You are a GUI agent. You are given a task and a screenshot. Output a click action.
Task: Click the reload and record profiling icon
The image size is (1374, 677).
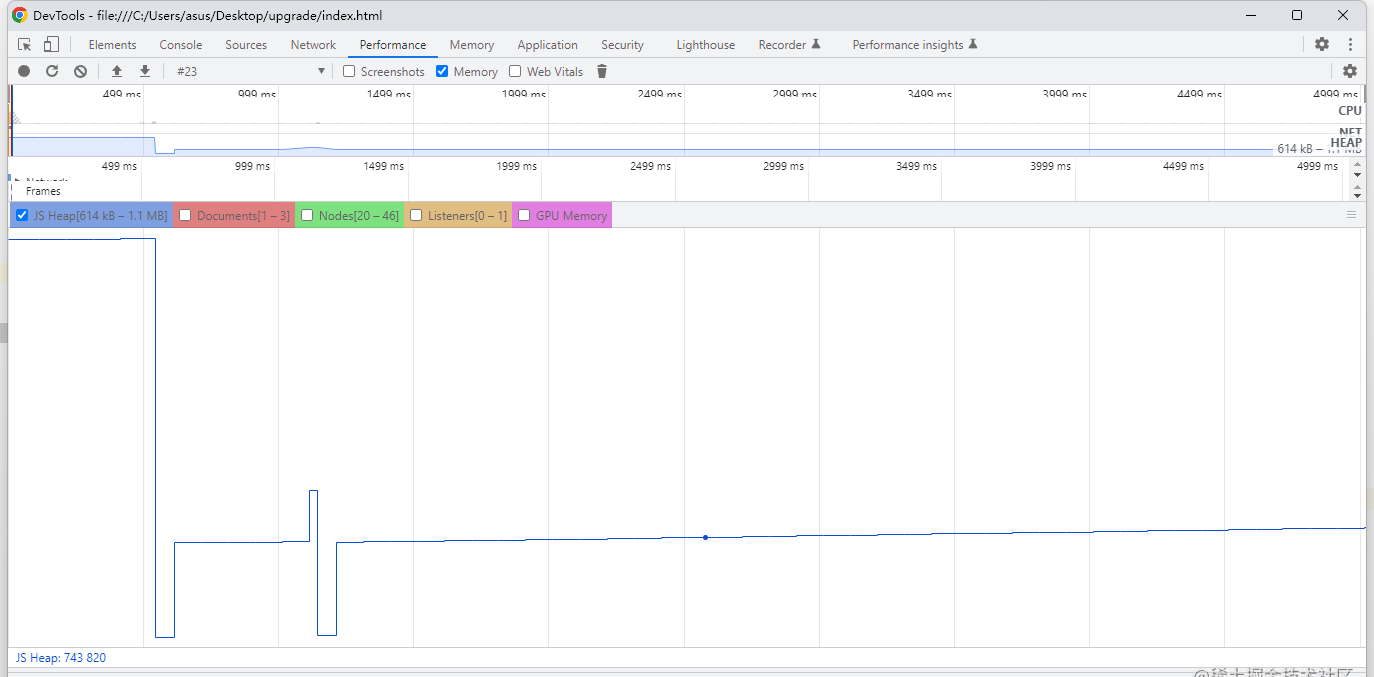[52, 71]
